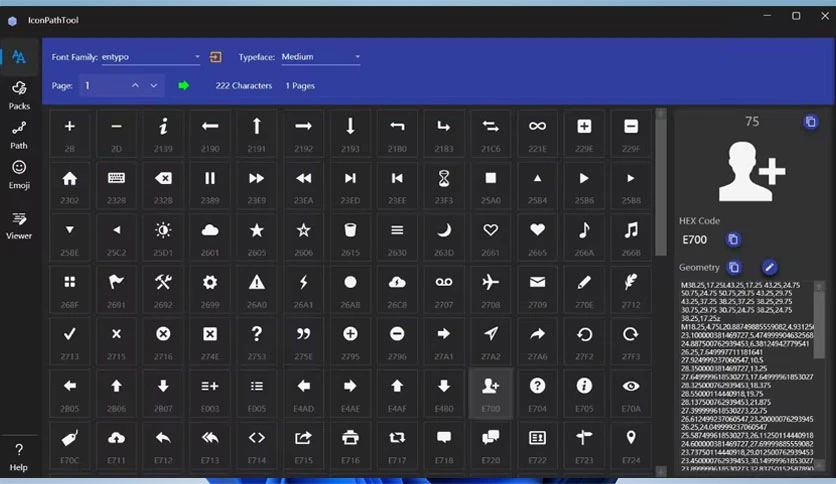The image size is (836, 484).
Task: Select the keyboard glyph 2328
Action: point(116,185)
